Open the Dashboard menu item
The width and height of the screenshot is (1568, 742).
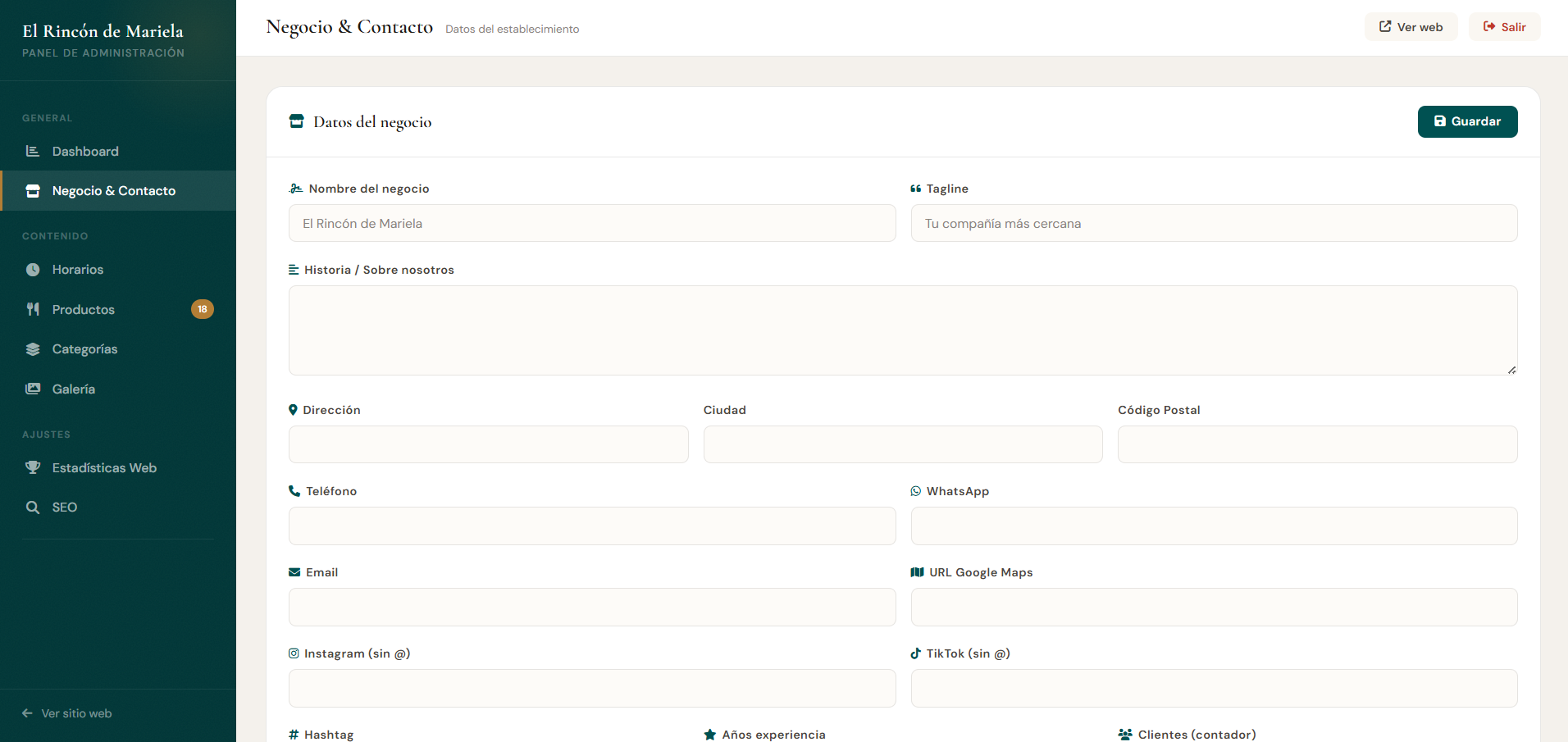[118, 152]
